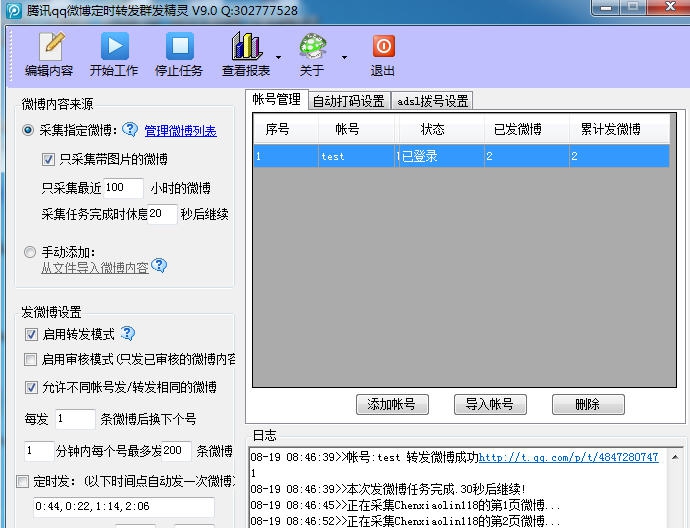Open the 编辑内容 edit content tool
The width and height of the screenshot is (690, 528).
[x=49, y=55]
